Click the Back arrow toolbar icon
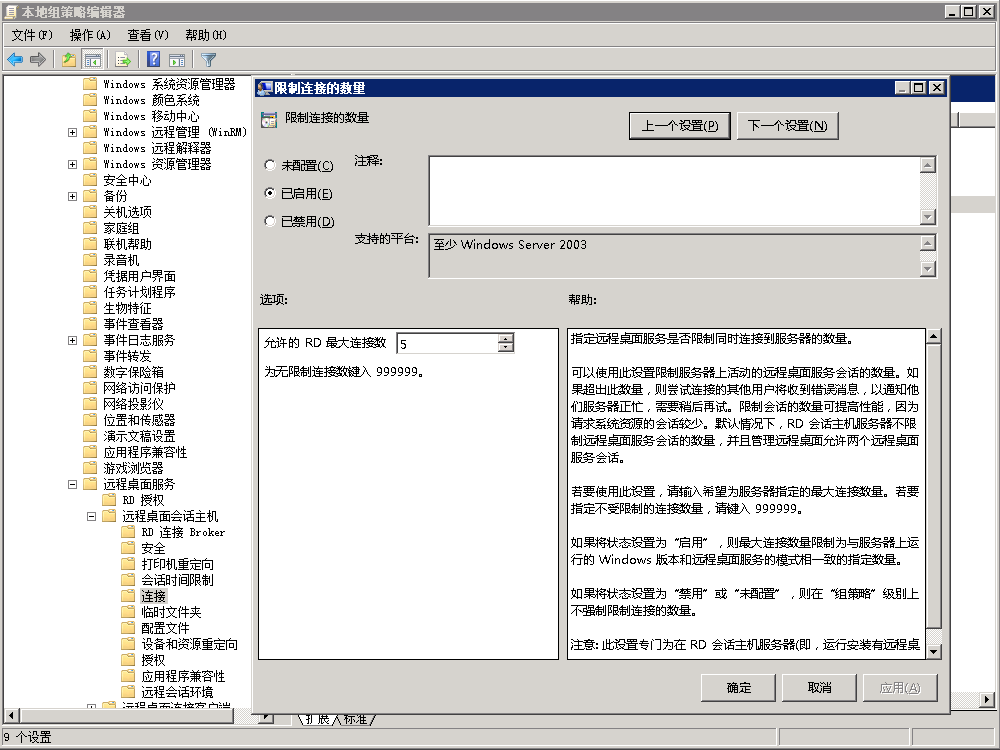Viewport: 1000px width, 750px height. point(15,60)
